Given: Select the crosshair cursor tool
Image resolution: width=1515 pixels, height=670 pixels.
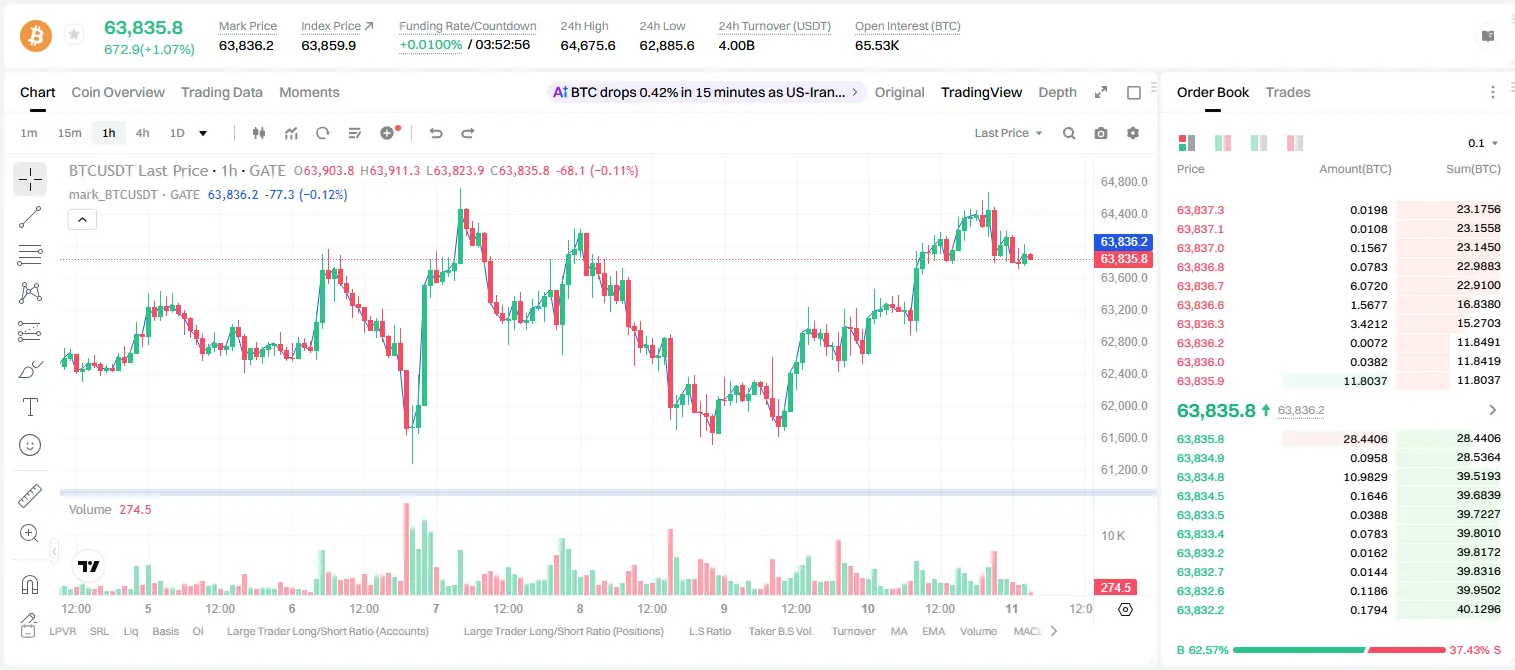Looking at the screenshot, I should [x=30, y=179].
